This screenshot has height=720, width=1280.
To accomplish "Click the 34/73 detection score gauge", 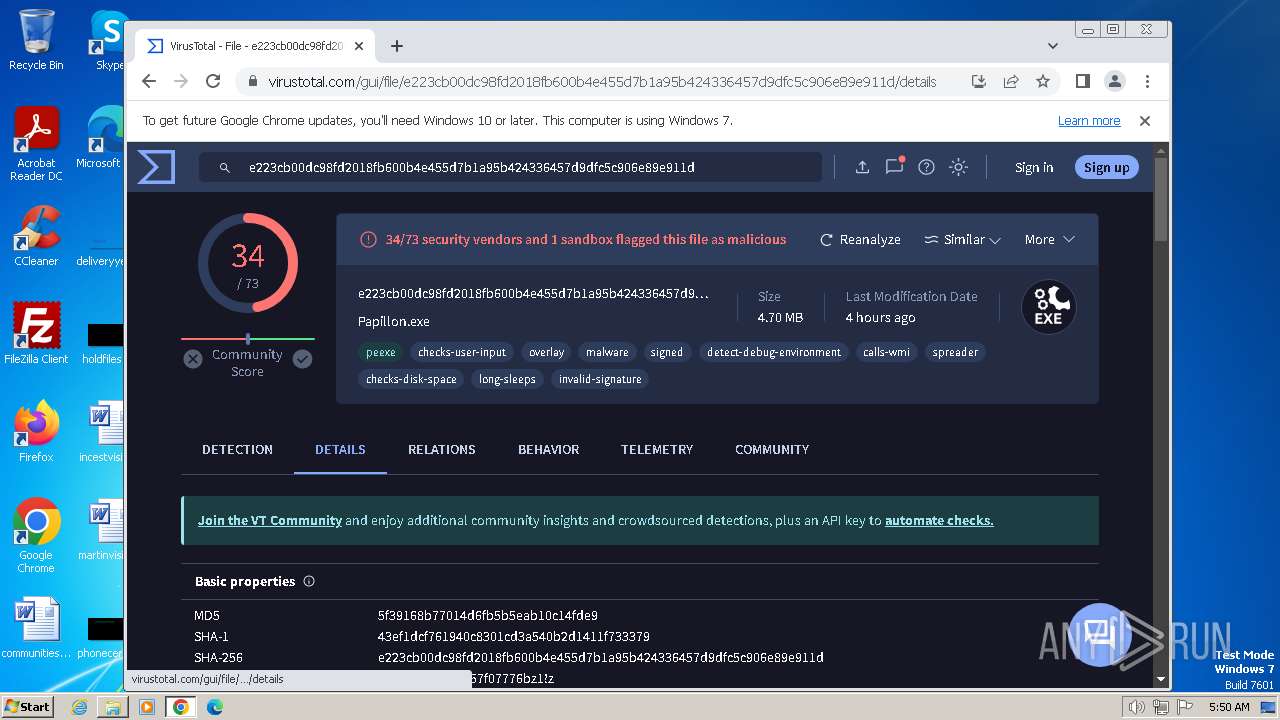I will tap(248, 264).
